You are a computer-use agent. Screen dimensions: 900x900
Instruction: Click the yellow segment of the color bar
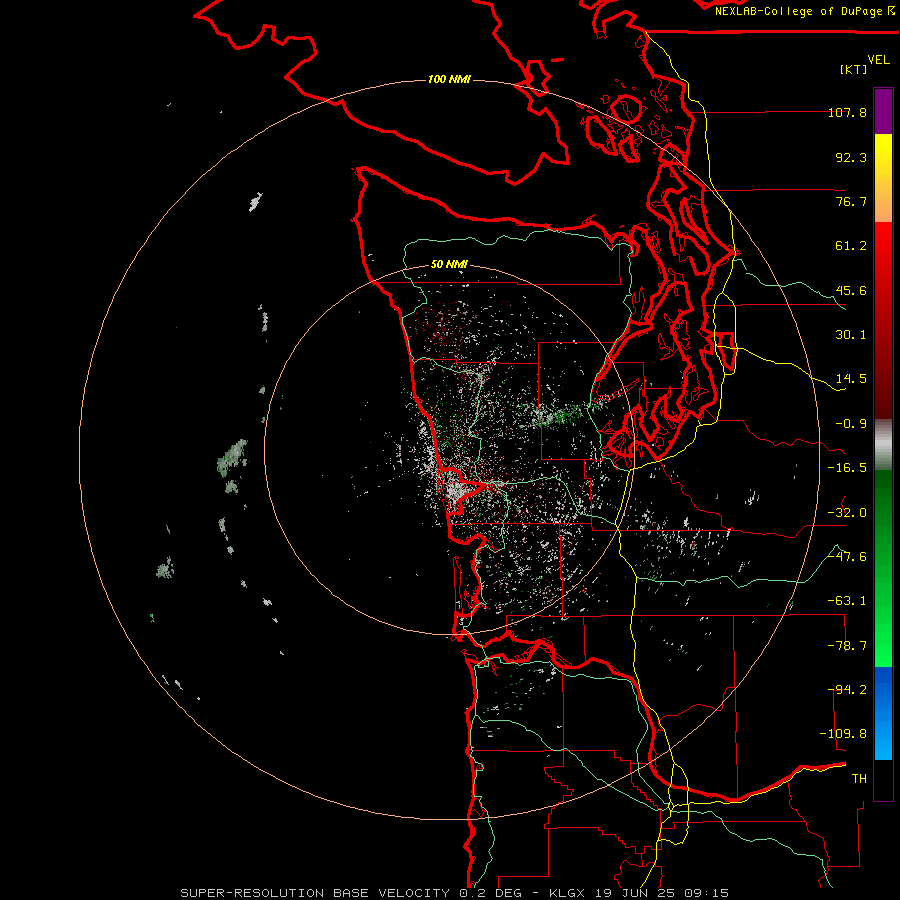[x=883, y=178]
